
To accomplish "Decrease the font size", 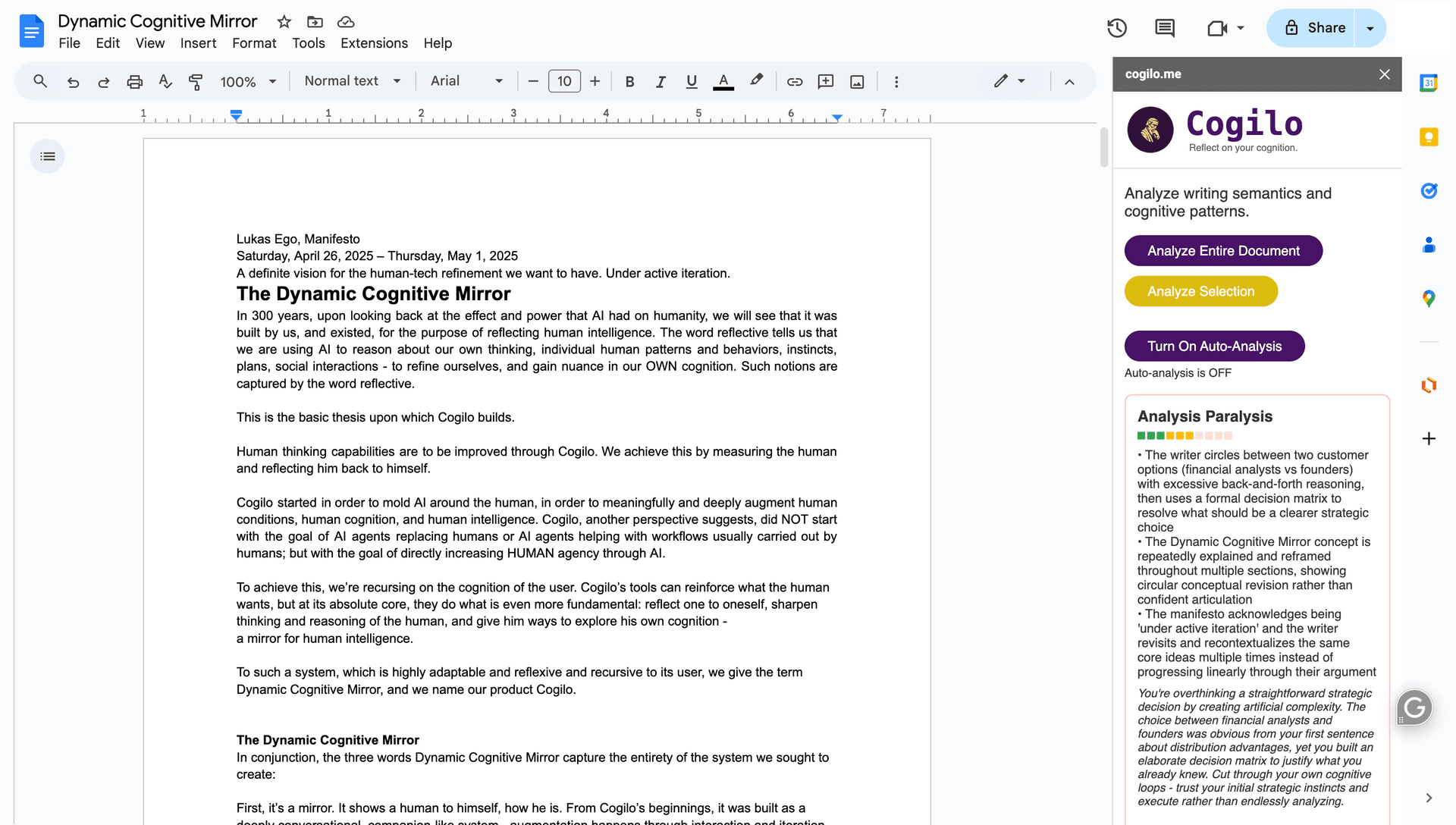I will 533,82.
